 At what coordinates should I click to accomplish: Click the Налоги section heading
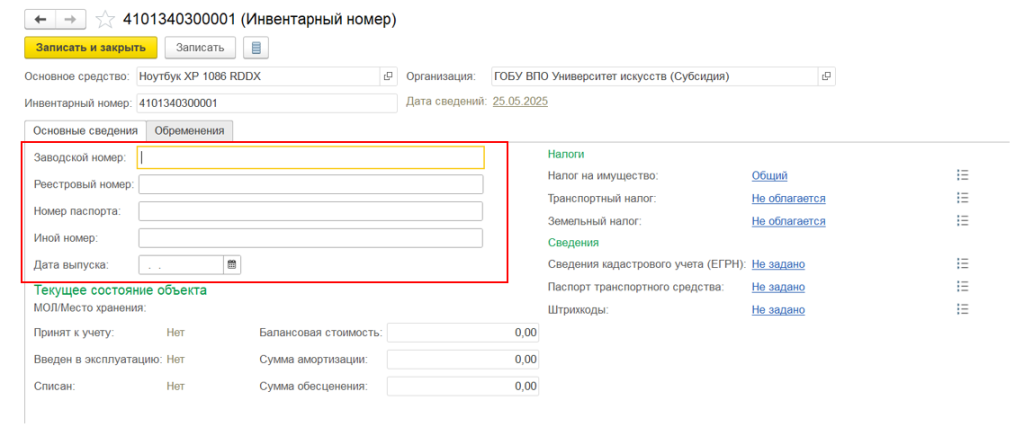coord(566,154)
